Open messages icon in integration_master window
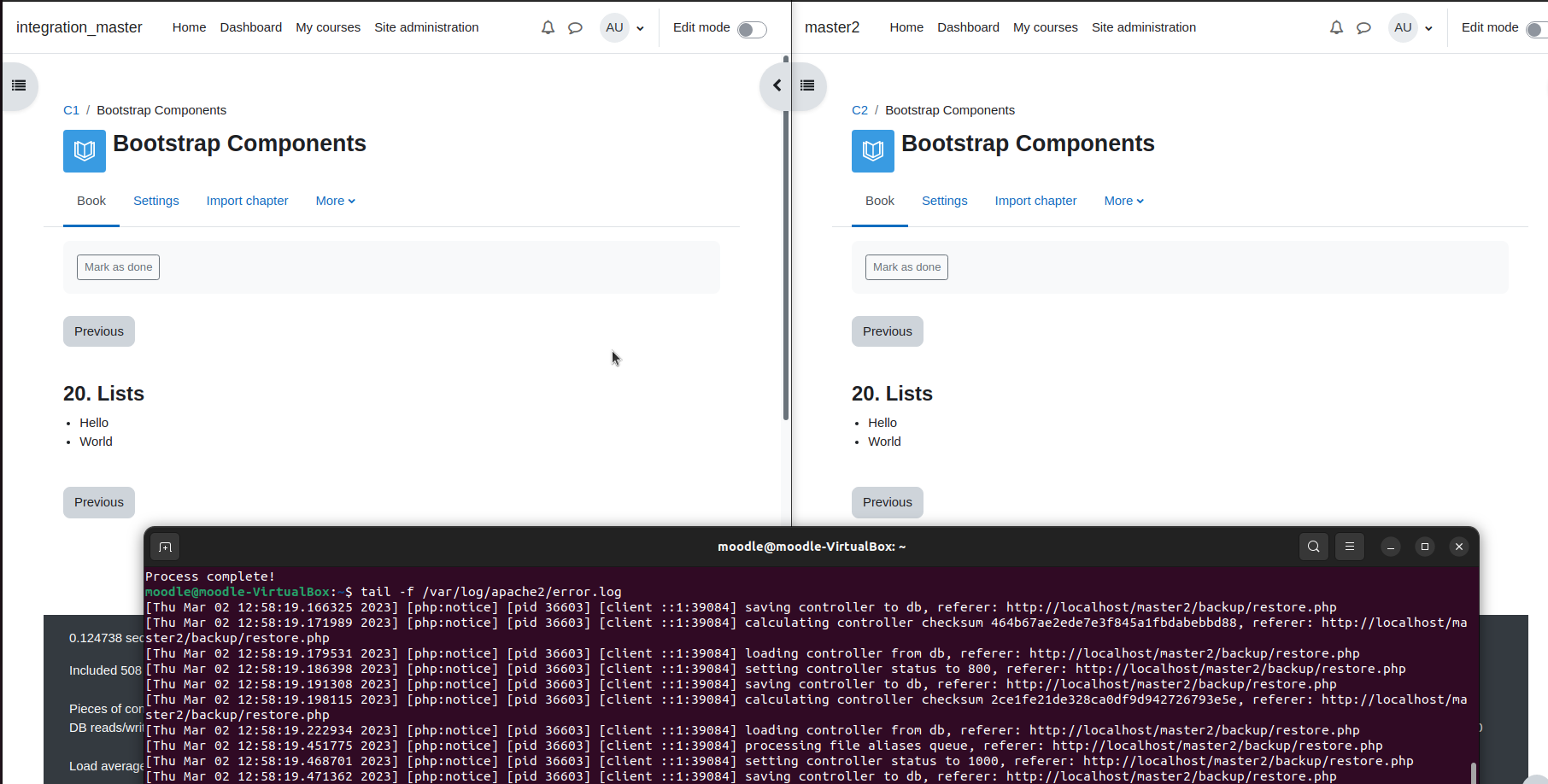The width and height of the screenshot is (1548, 784). click(x=575, y=27)
